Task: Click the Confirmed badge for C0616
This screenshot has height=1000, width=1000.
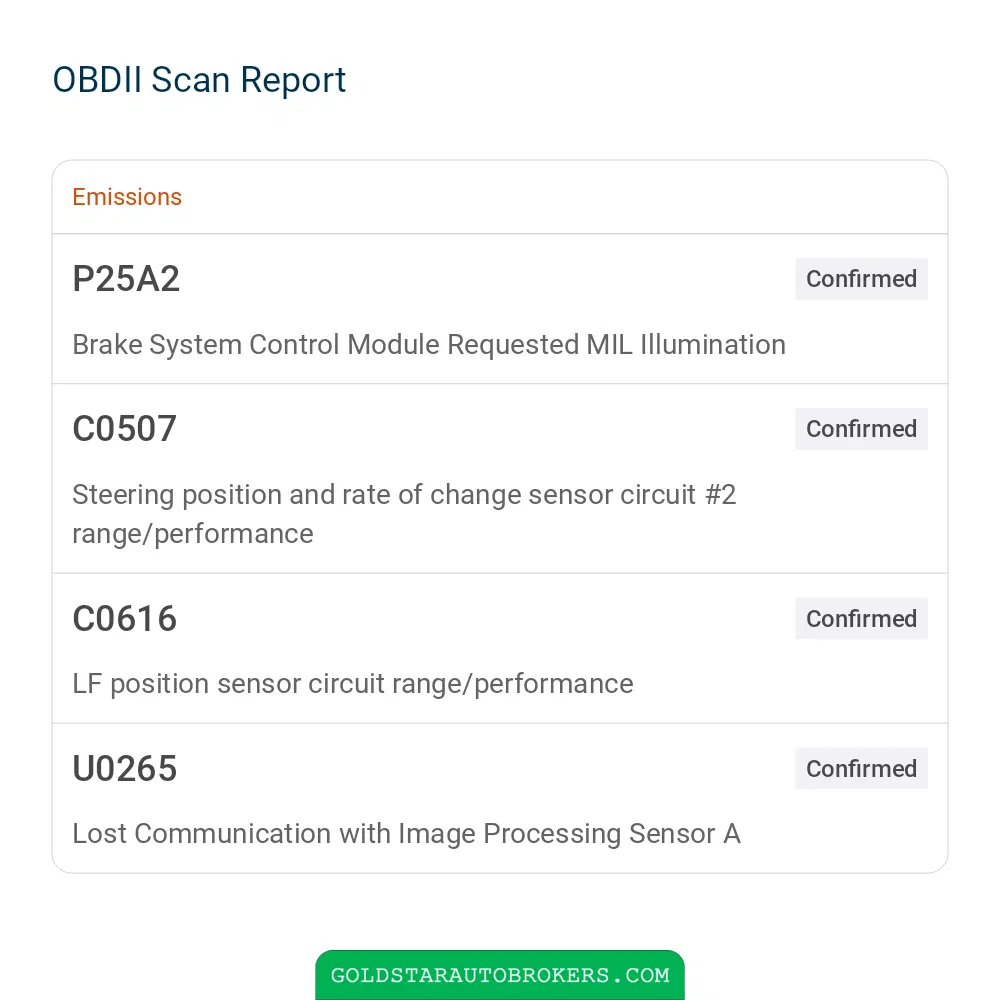Action: (x=861, y=619)
